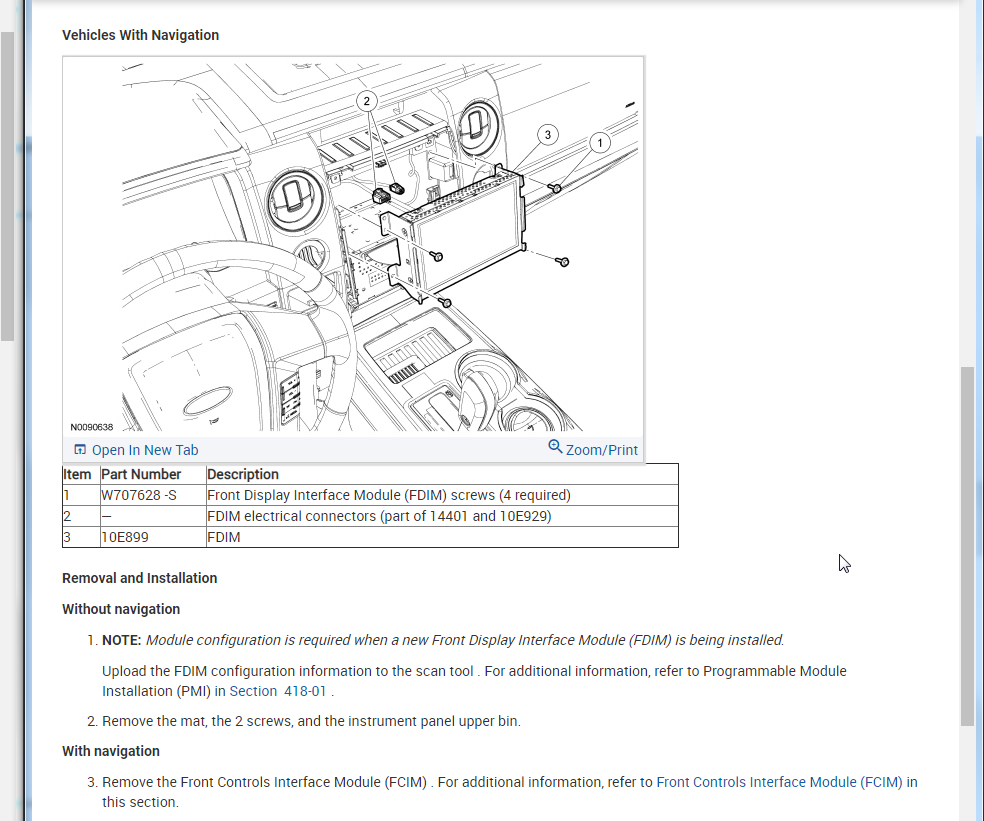
Task: Click the right vertical scrollbar thumb
Action: click(x=967, y=545)
